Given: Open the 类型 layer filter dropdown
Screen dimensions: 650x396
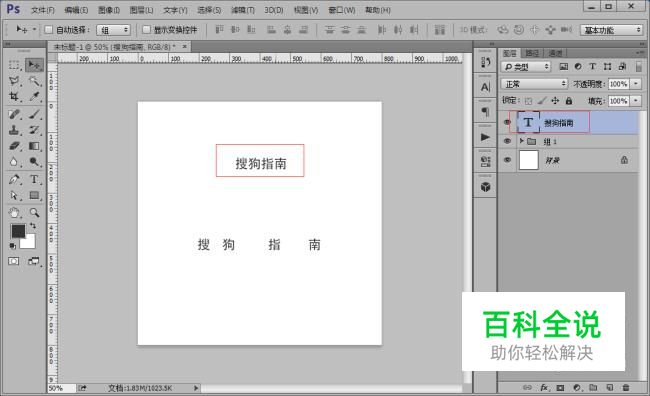Looking at the screenshot, I should pyautogui.click(x=526, y=66).
